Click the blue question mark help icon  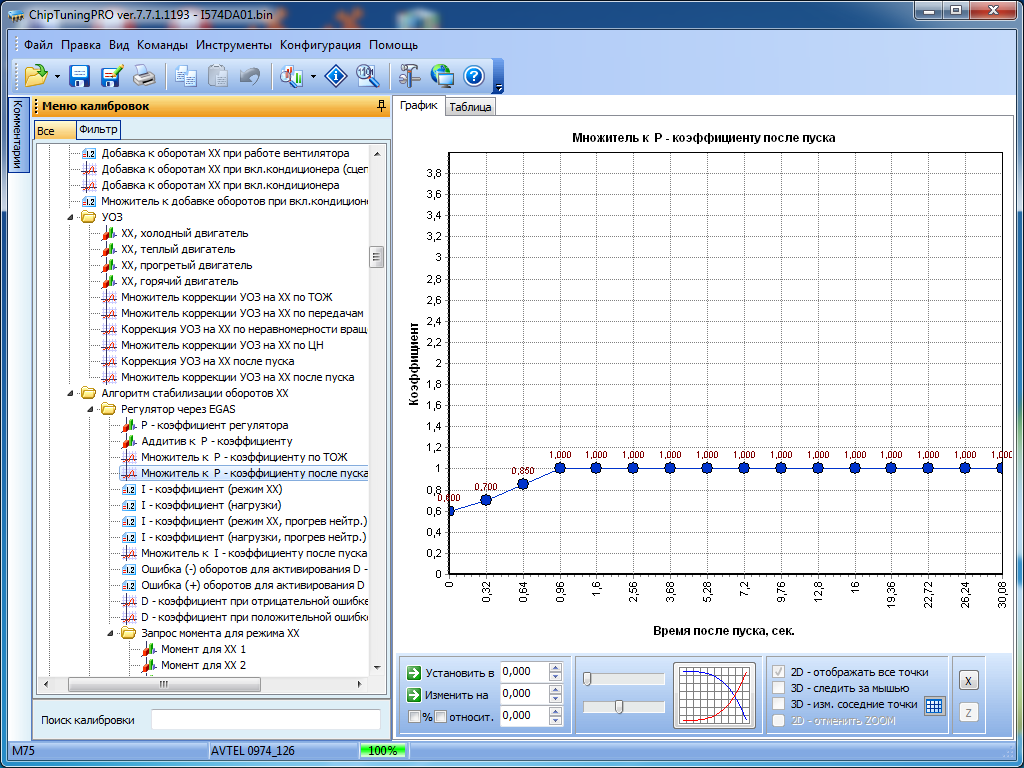(x=474, y=75)
